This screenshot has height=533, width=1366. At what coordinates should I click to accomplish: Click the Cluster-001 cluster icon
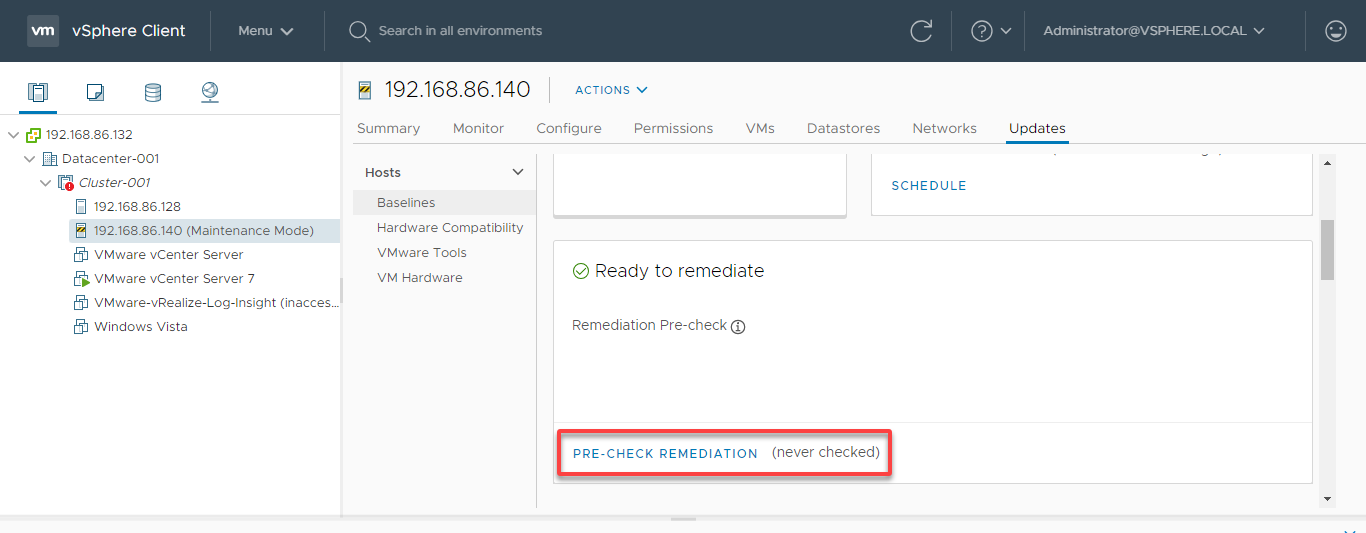(x=66, y=183)
